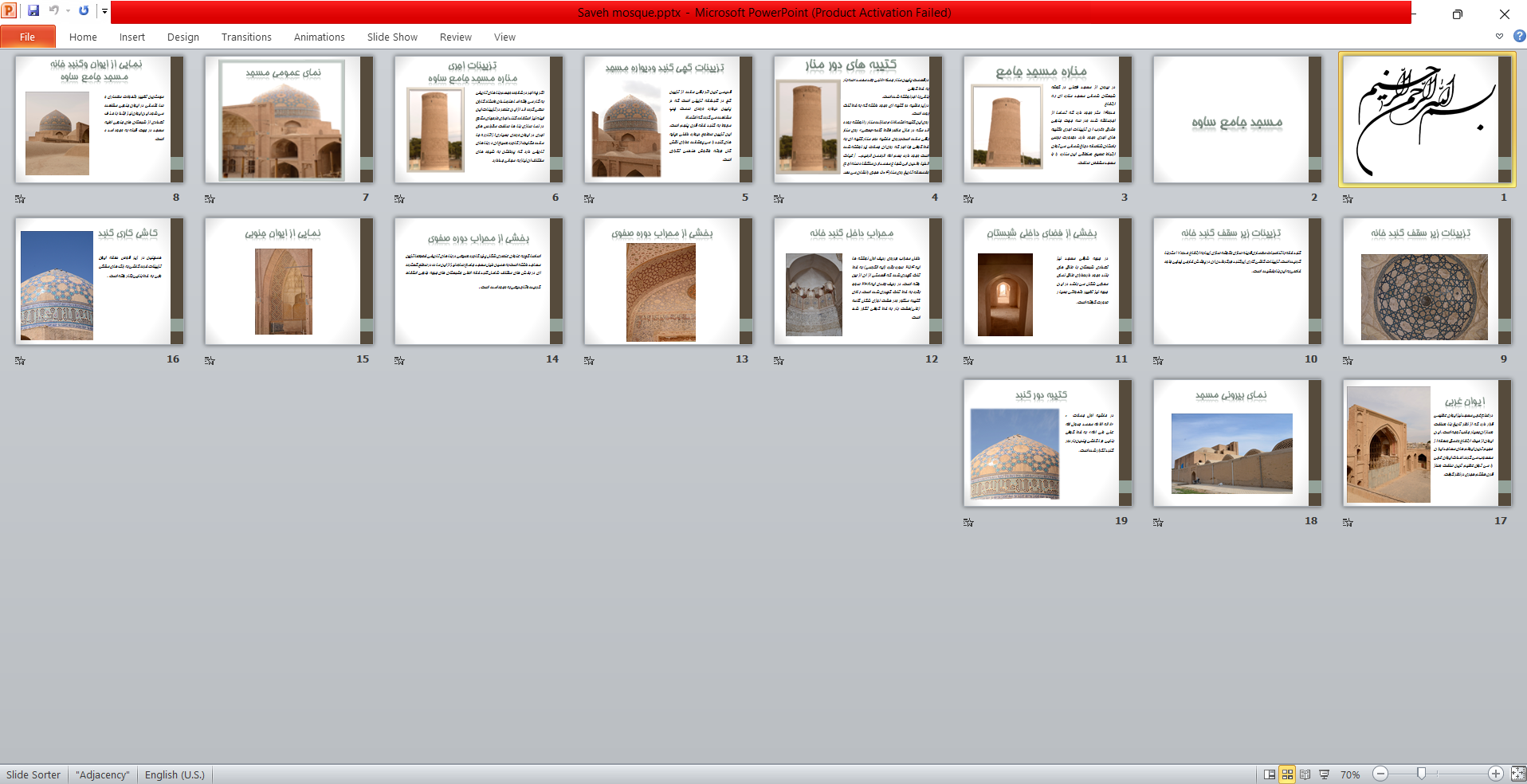Play transition star under slide 16
Viewport: 1527px width, 784px height.
(x=20, y=360)
